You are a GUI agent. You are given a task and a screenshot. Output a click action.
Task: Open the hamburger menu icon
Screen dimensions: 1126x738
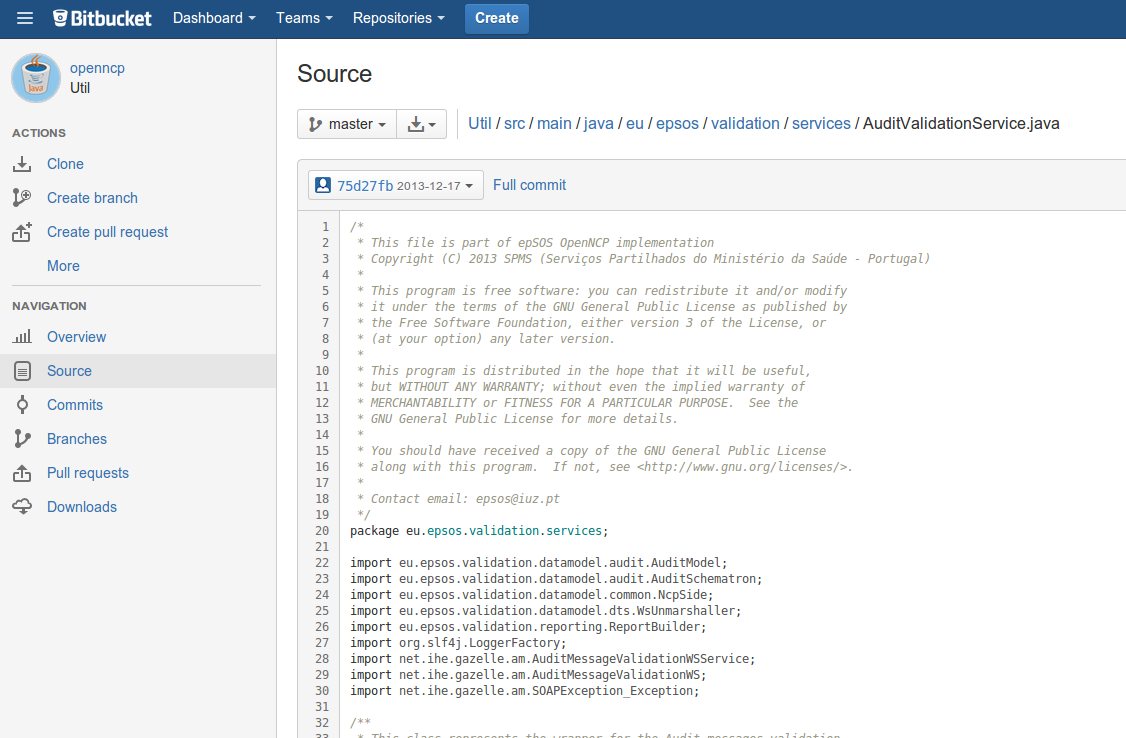[24, 18]
